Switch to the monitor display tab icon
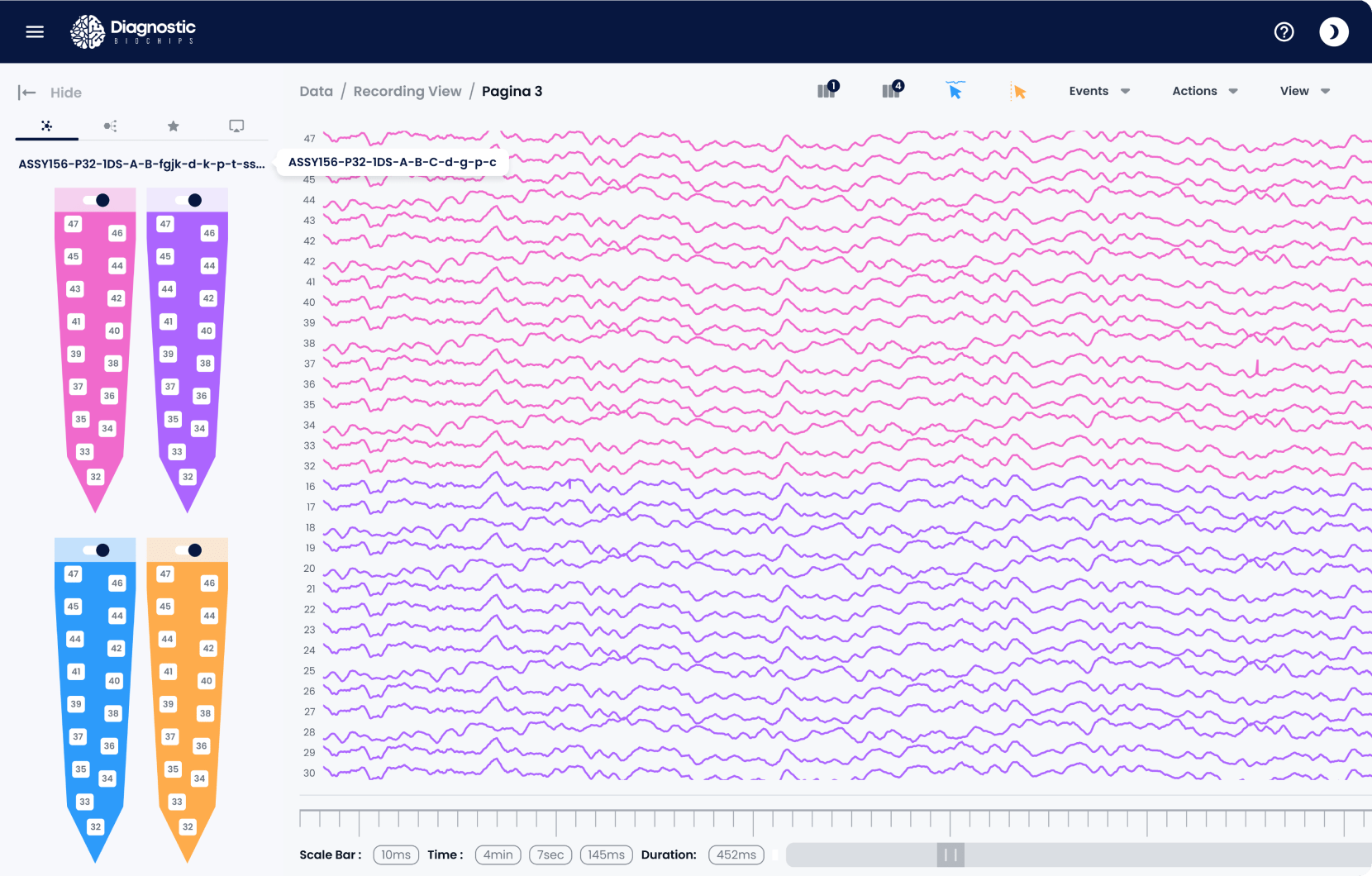The width and height of the screenshot is (1372, 876). (x=236, y=126)
